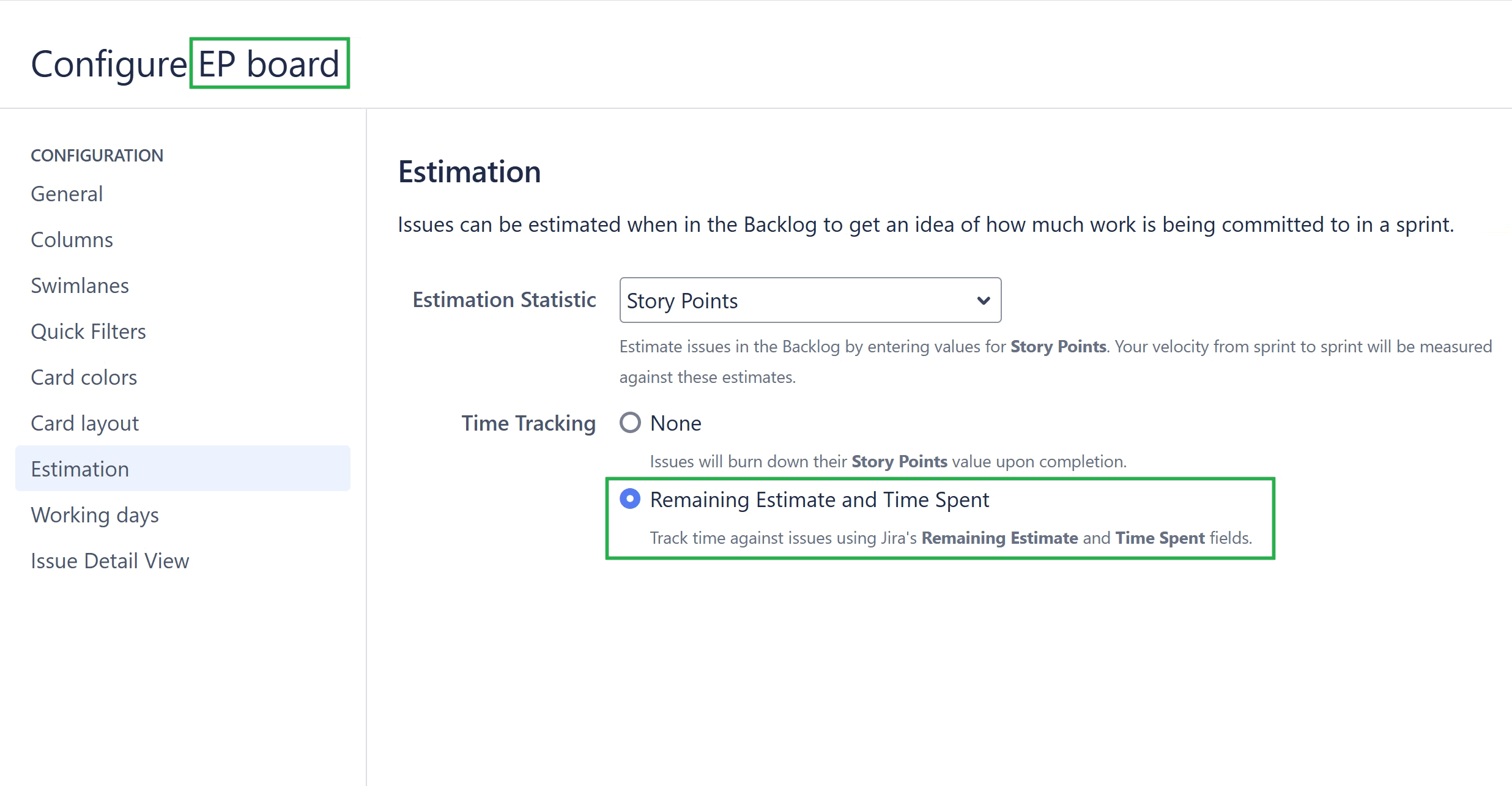Navigate to Quick Filters
Image resolution: width=1512 pixels, height=786 pixels.
point(88,332)
